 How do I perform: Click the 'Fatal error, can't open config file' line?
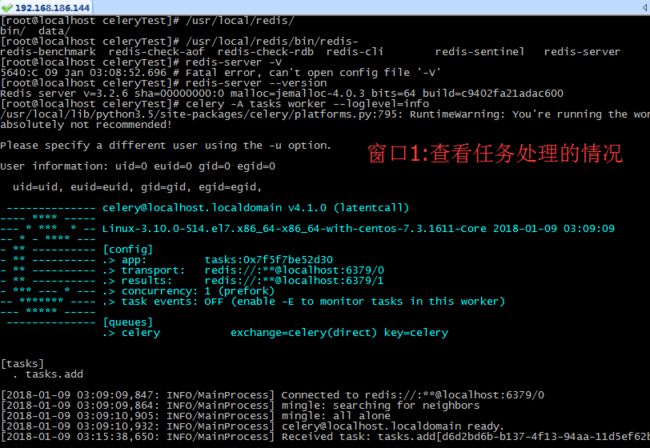pyautogui.click(x=220, y=73)
